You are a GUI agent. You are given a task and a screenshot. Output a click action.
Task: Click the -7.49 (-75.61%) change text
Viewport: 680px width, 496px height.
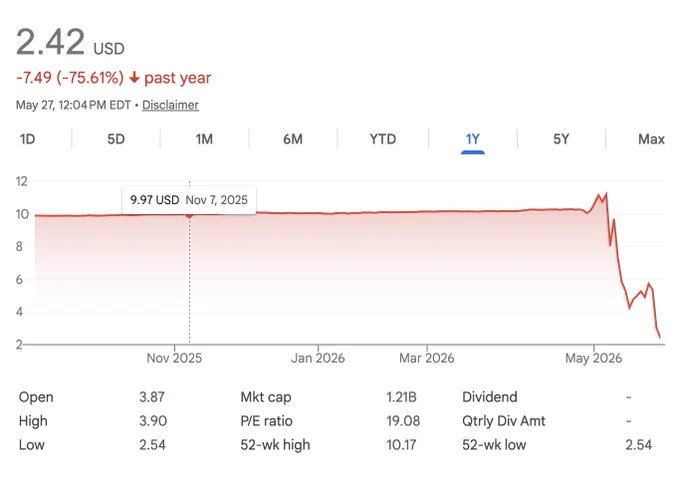coord(70,78)
